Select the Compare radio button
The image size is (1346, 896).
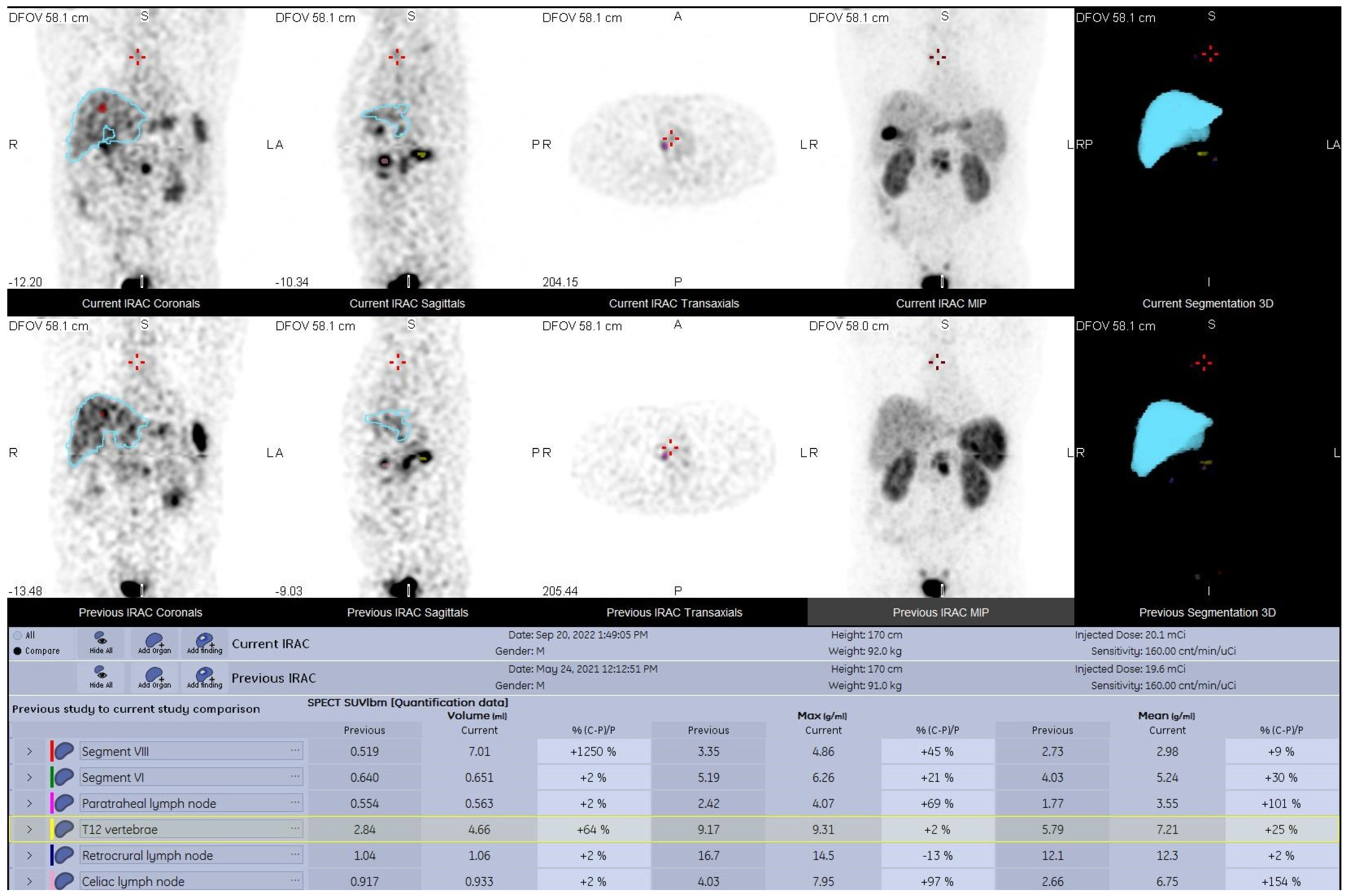point(18,651)
